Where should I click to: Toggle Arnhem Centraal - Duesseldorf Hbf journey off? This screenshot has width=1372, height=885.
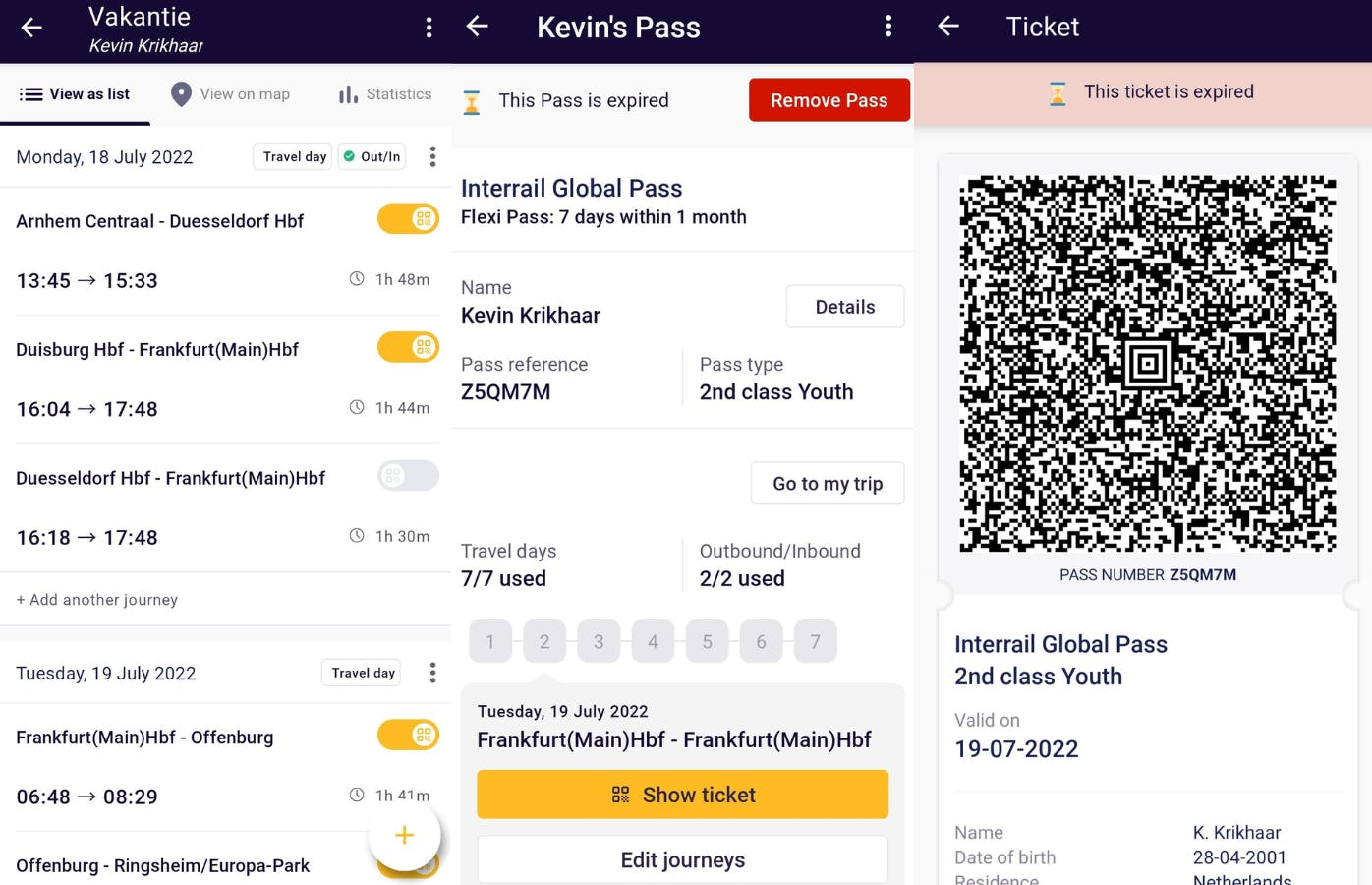point(408,219)
